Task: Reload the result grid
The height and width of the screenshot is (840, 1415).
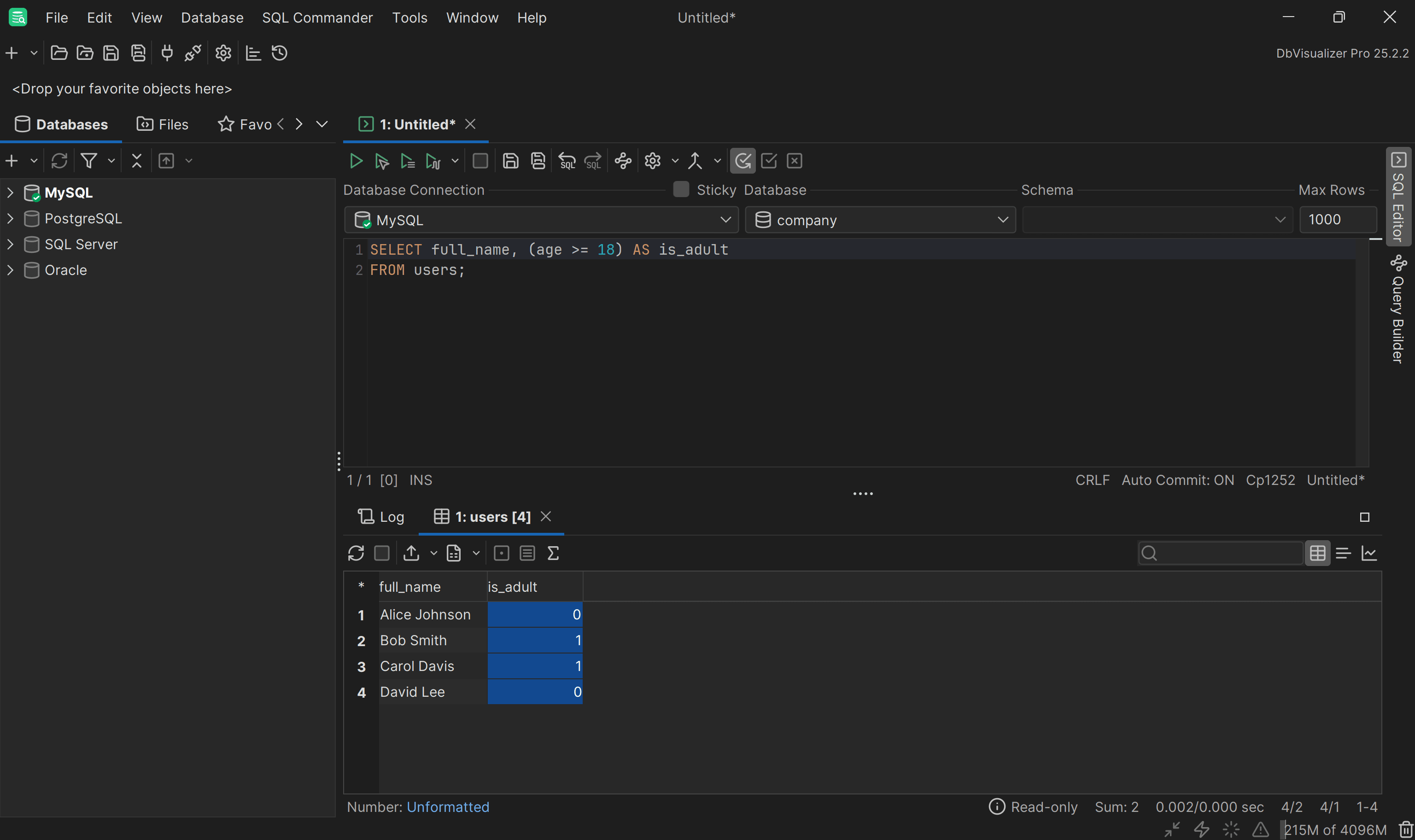Action: [356, 553]
